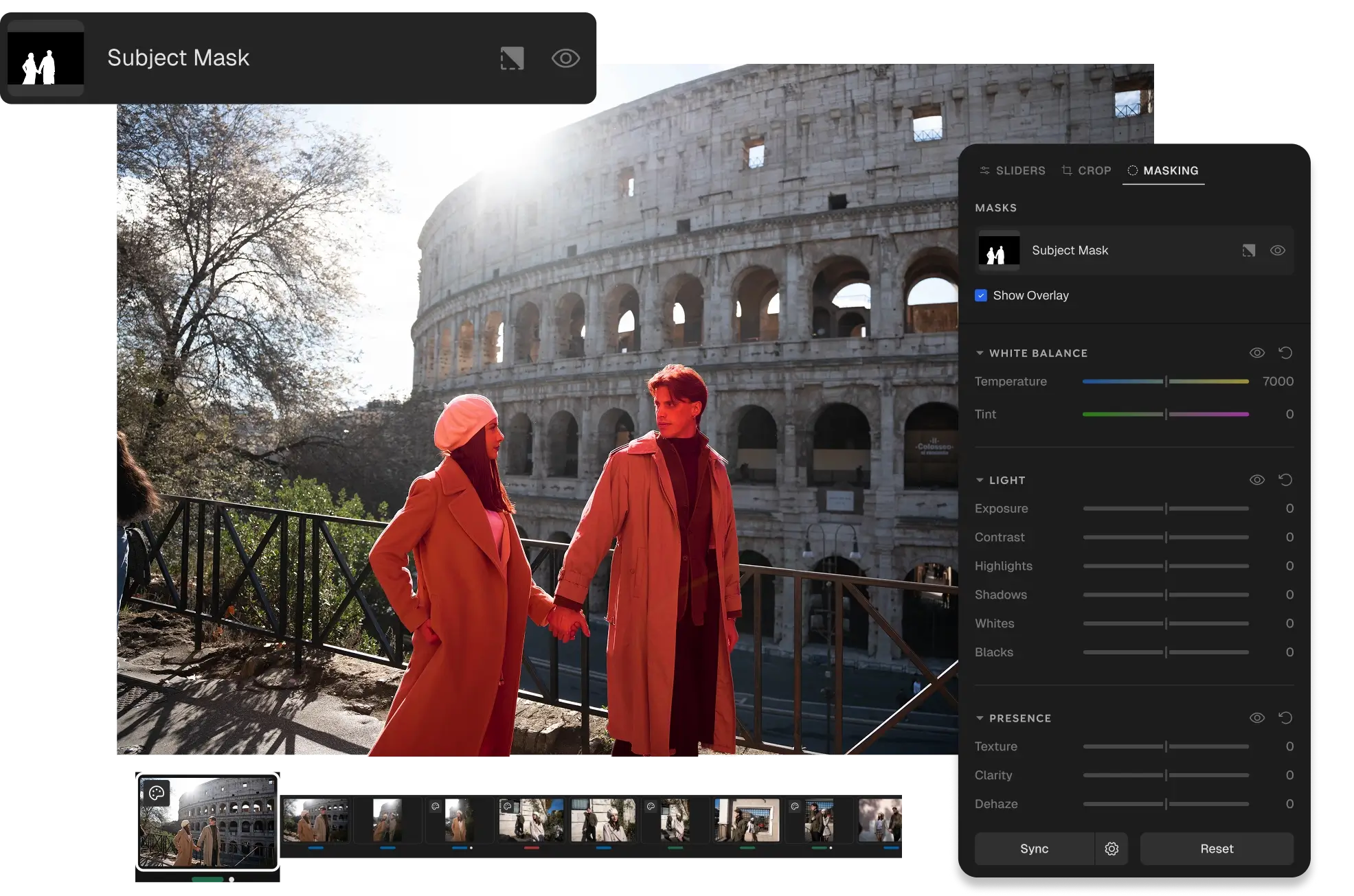The height and width of the screenshot is (896, 1354).
Task: Reset the Presence section adjustments
Action: pyautogui.click(x=1285, y=717)
